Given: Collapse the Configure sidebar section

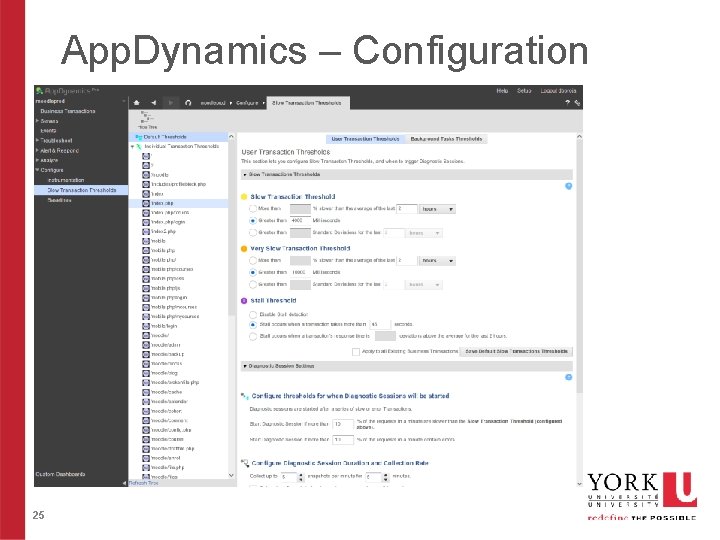Looking at the screenshot, I should click(38, 169).
